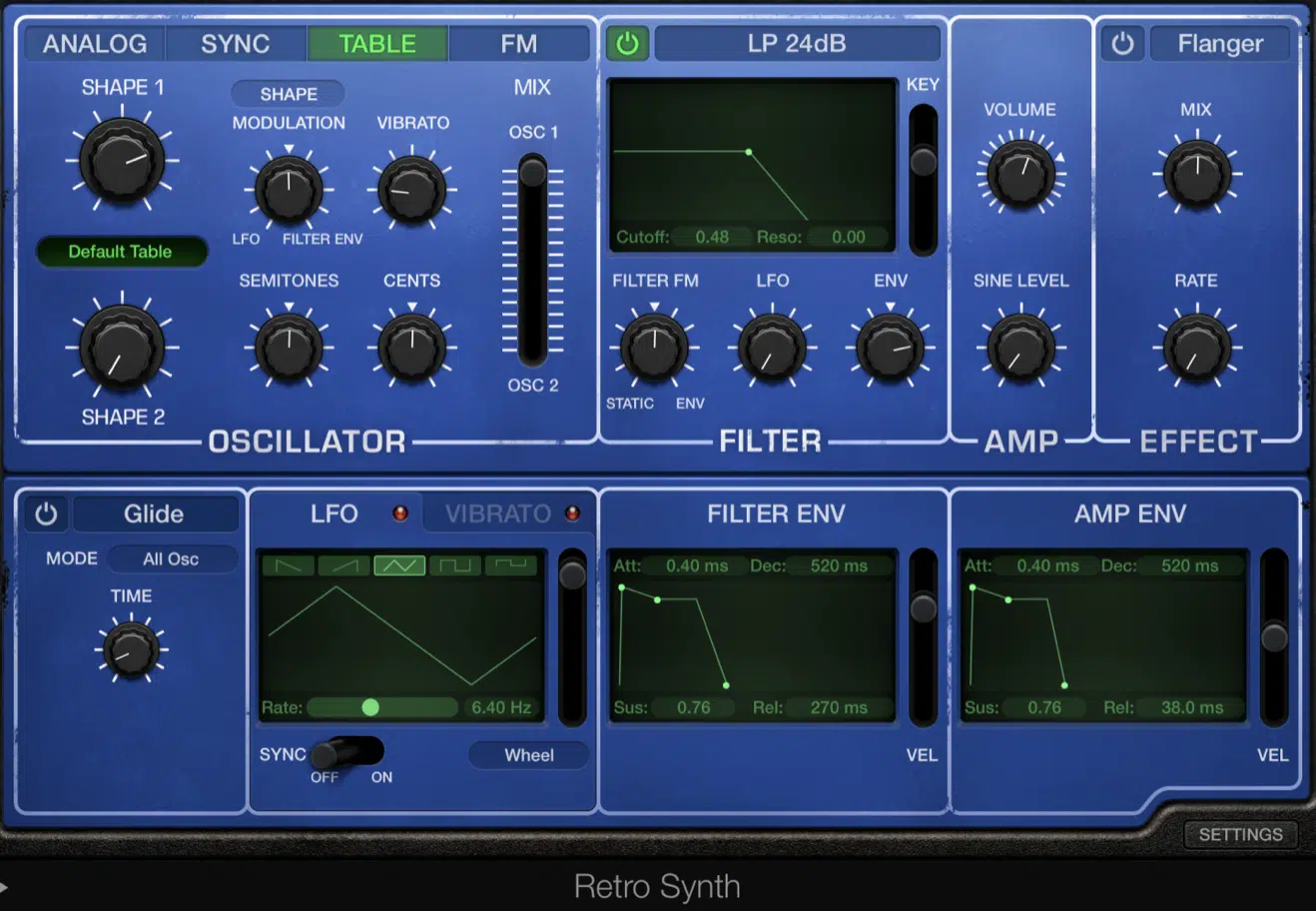Click the LFO Rate slider handle
1316x911 pixels.
pyautogui.click(x=370, y=707)
